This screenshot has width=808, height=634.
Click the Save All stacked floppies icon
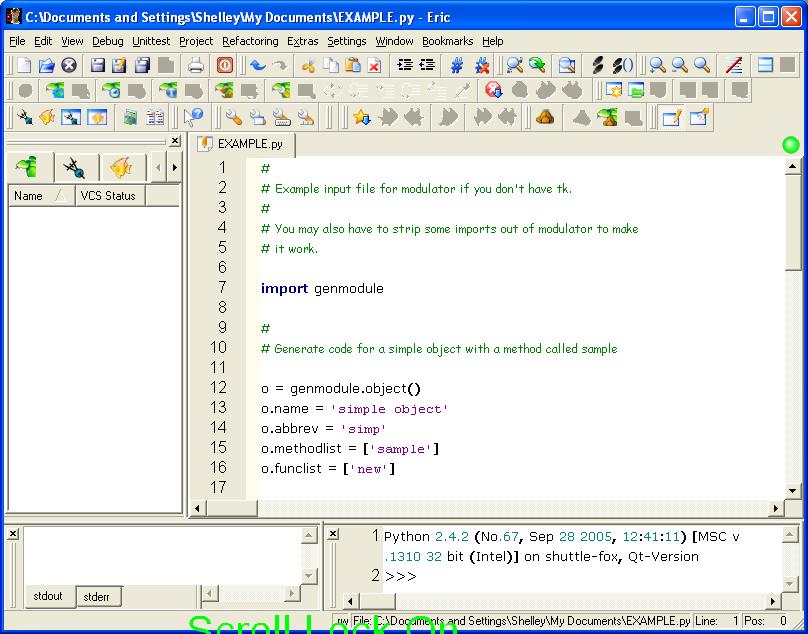coord(142,65)
